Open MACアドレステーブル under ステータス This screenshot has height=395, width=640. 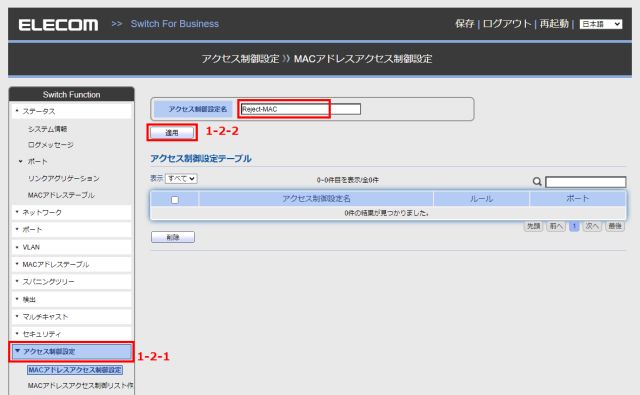[61, 195]
